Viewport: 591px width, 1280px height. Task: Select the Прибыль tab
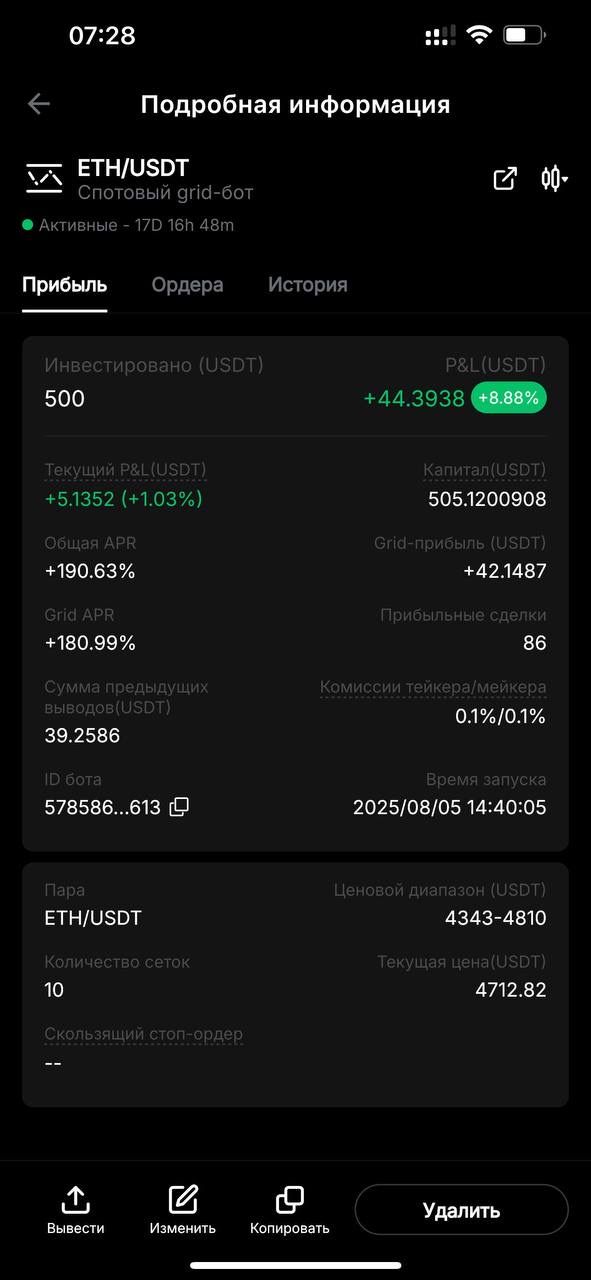(x=65, y=285)
